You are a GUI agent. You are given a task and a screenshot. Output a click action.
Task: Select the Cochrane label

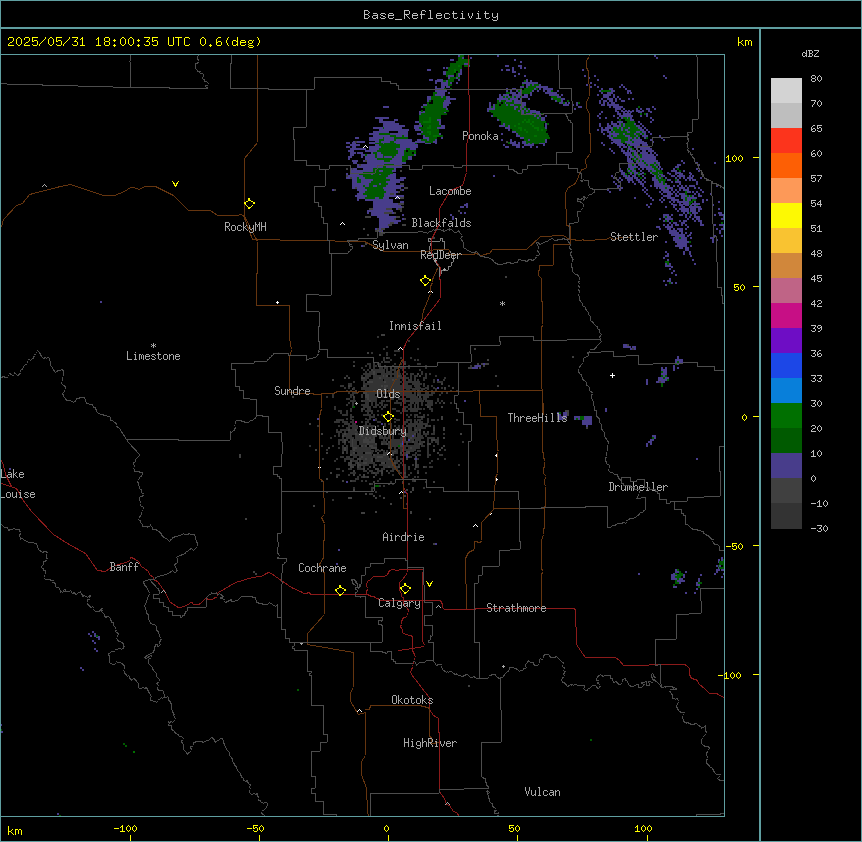pos(322,568)
